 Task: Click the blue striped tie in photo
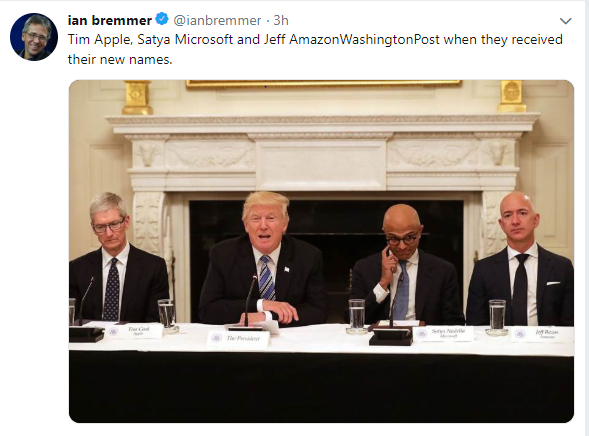pyautogui.click(x=266, y=278)
